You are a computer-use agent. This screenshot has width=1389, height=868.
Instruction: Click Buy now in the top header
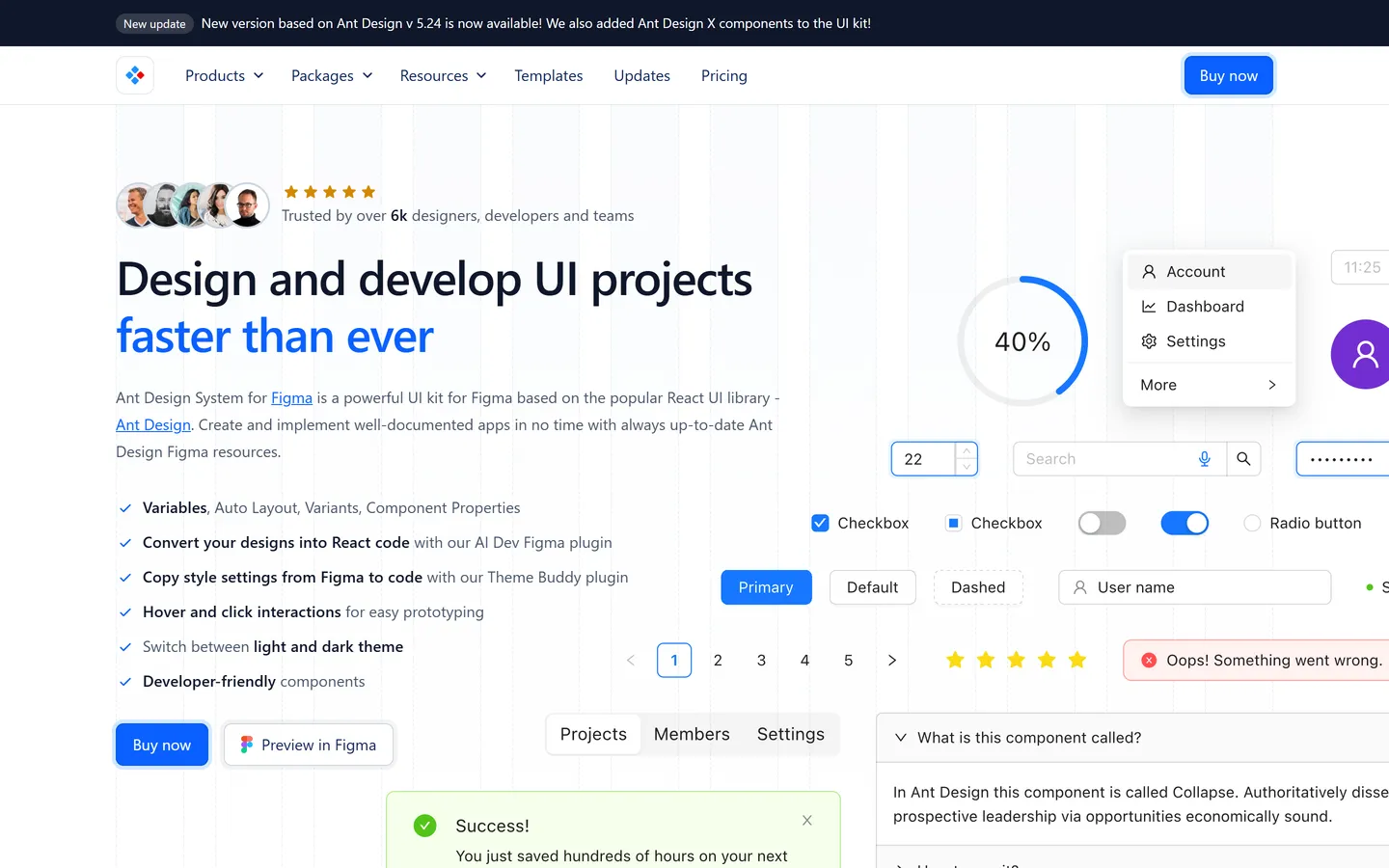tap(1228, 75)
